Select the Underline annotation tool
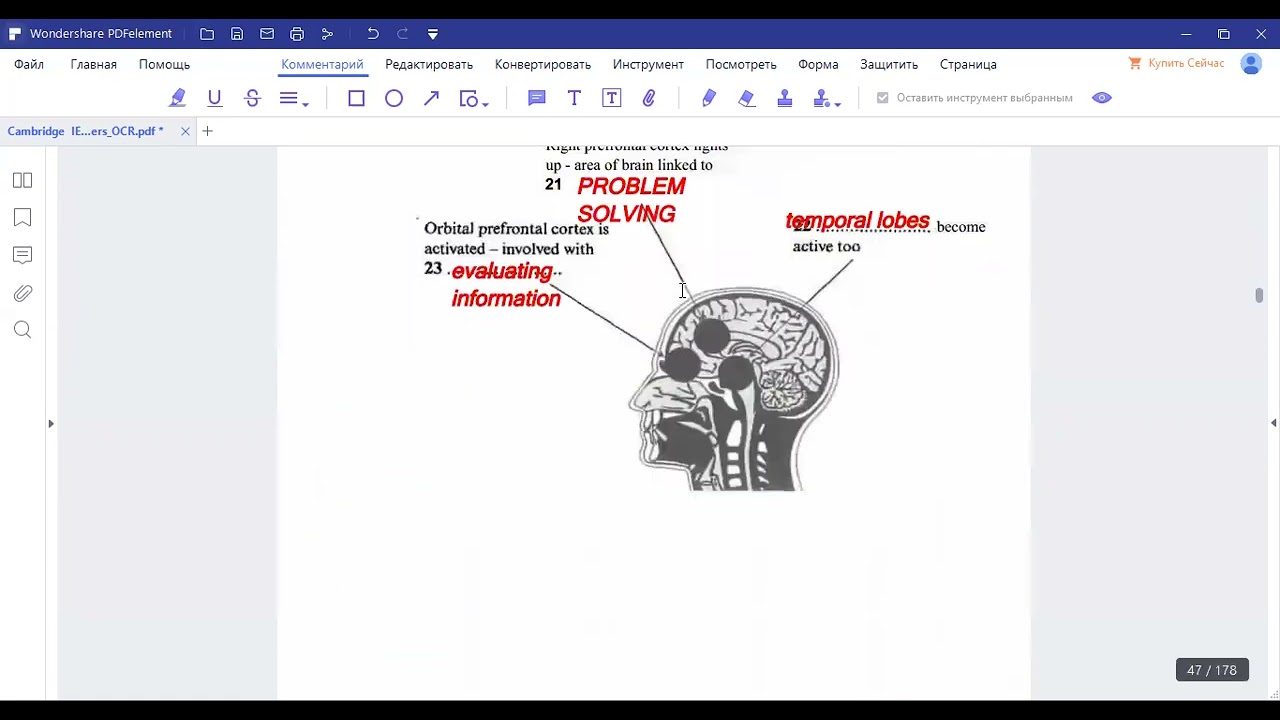Screen dimensions: 1280x720 (214, 98)
